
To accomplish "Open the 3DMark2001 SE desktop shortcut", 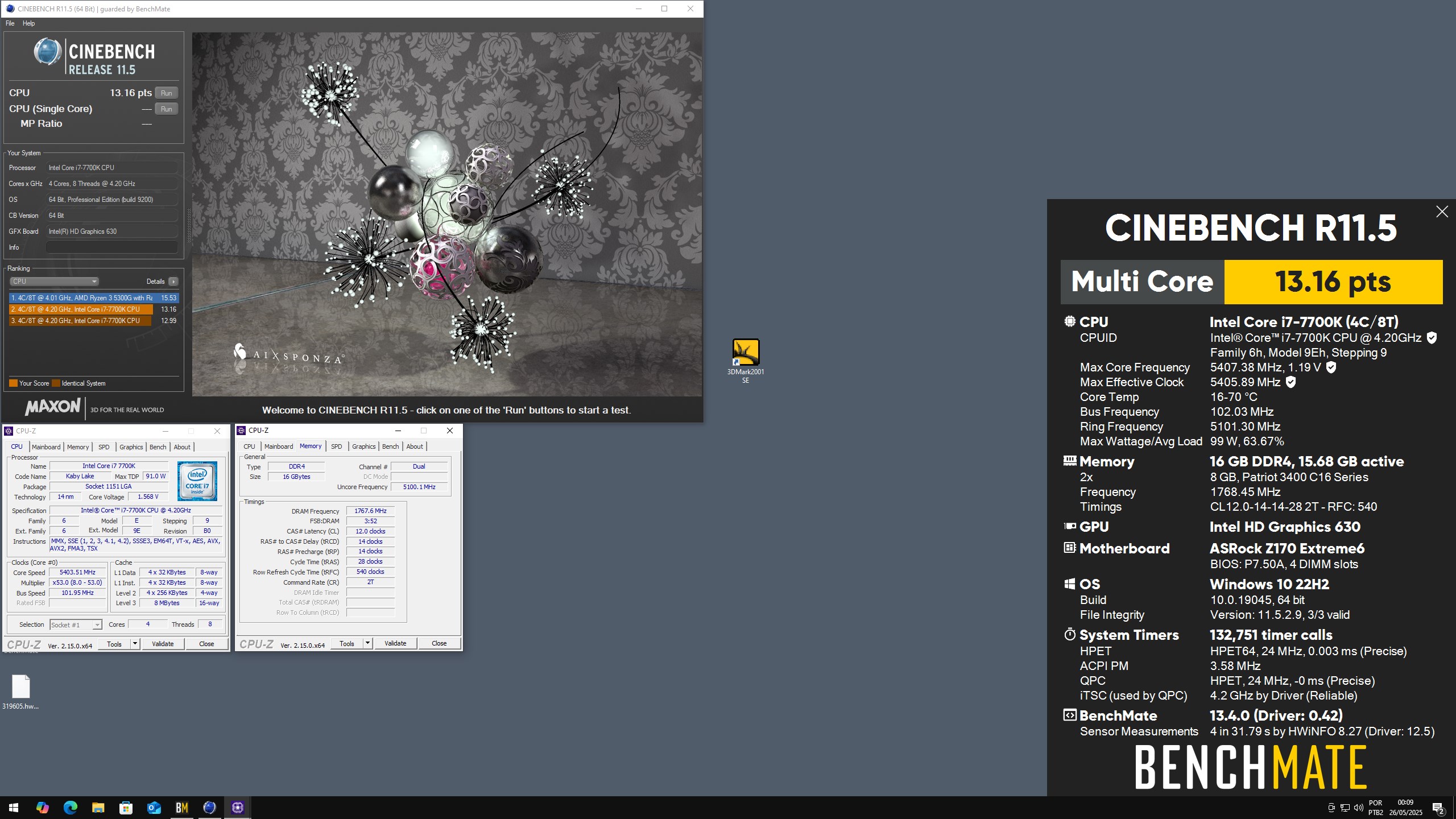I will click(745, 360).
